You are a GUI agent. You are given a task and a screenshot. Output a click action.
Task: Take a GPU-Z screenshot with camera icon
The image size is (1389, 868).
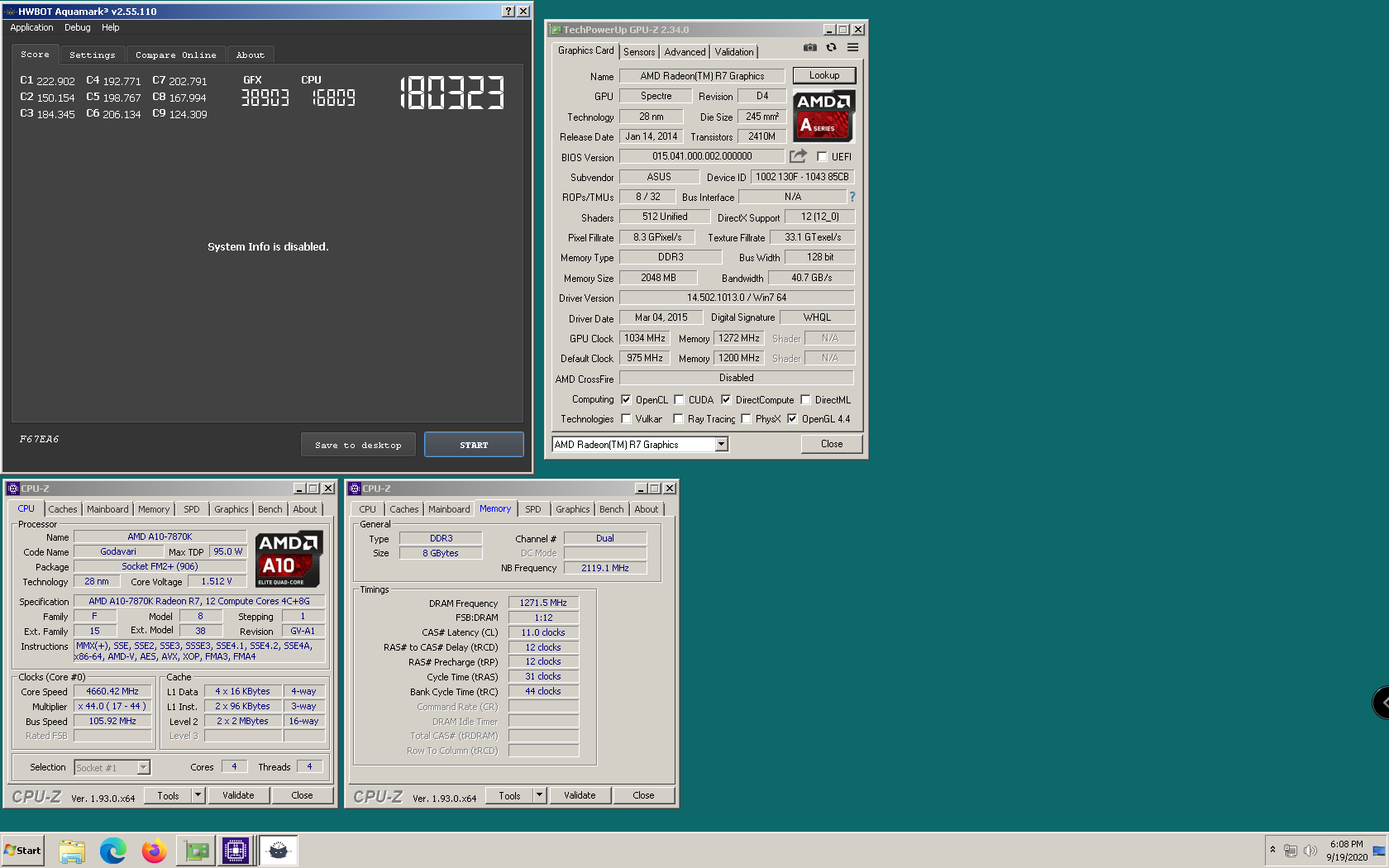click(x=810, y=48)
